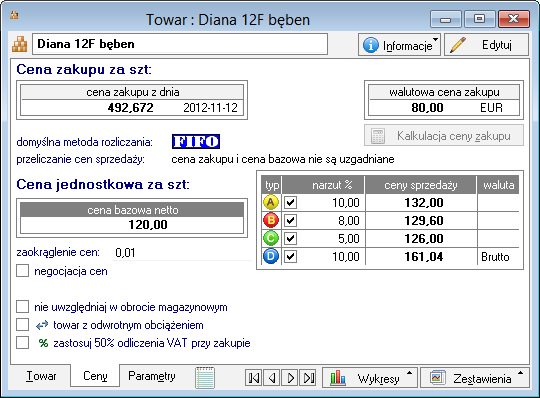Click the waluta column header
The image size is (540, 398).
(x=498, y=185)
